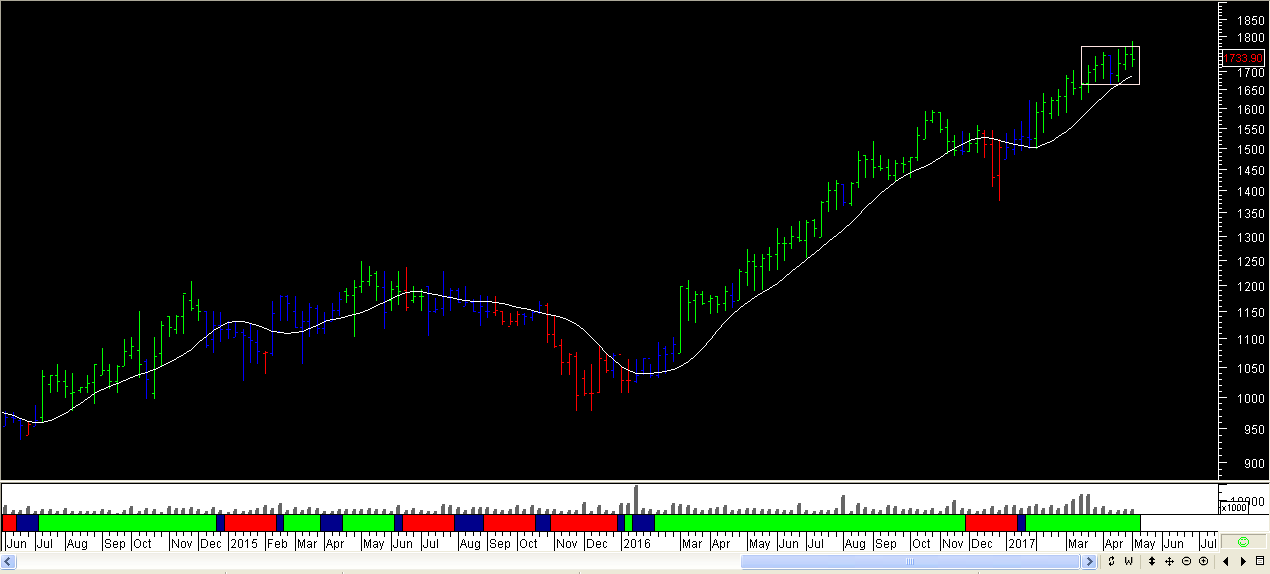Click the green smiley face indicator
The width and height of the screenshot is (1270, 574).
click(x=1244, y=542)
